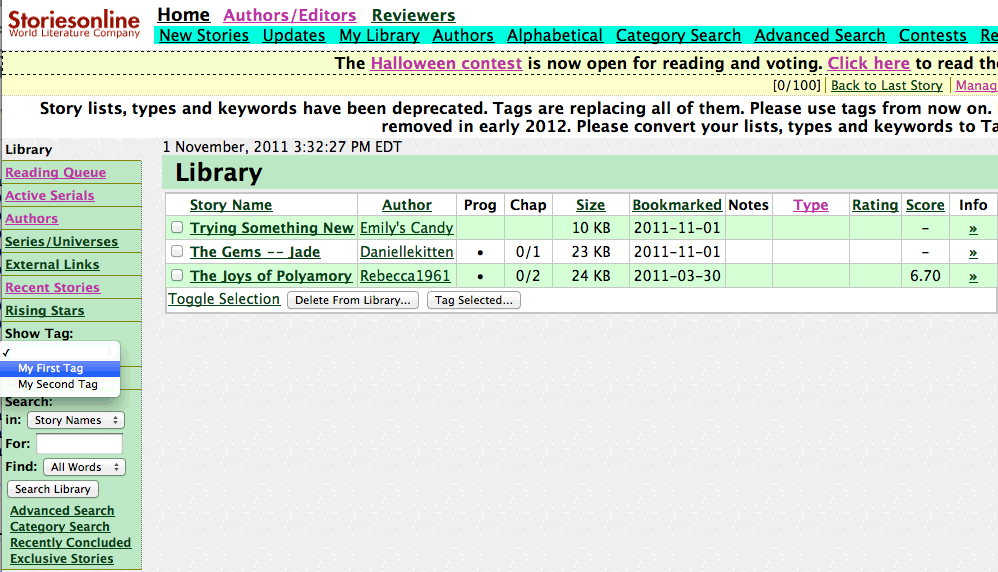Open story The Joys of Polyamory
Viewport: 998px width, 572px height.
pos(271,276)
